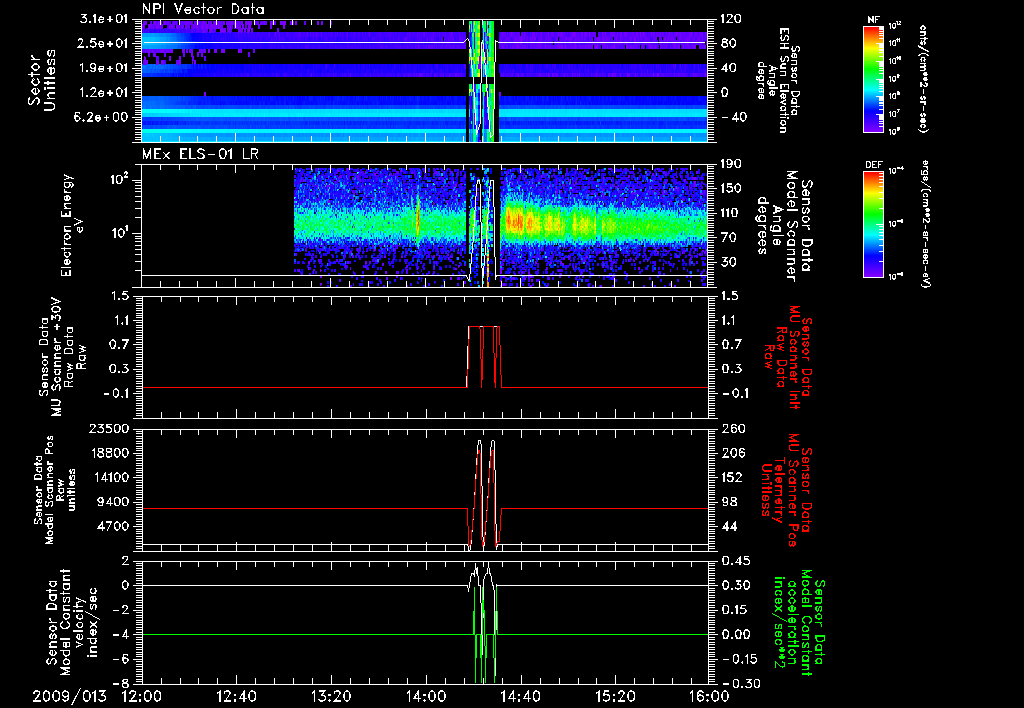Click the "Model Scanner Pos Raw" axis label
The width and height of the screenshot is (1024, 708).
(56, 489)
